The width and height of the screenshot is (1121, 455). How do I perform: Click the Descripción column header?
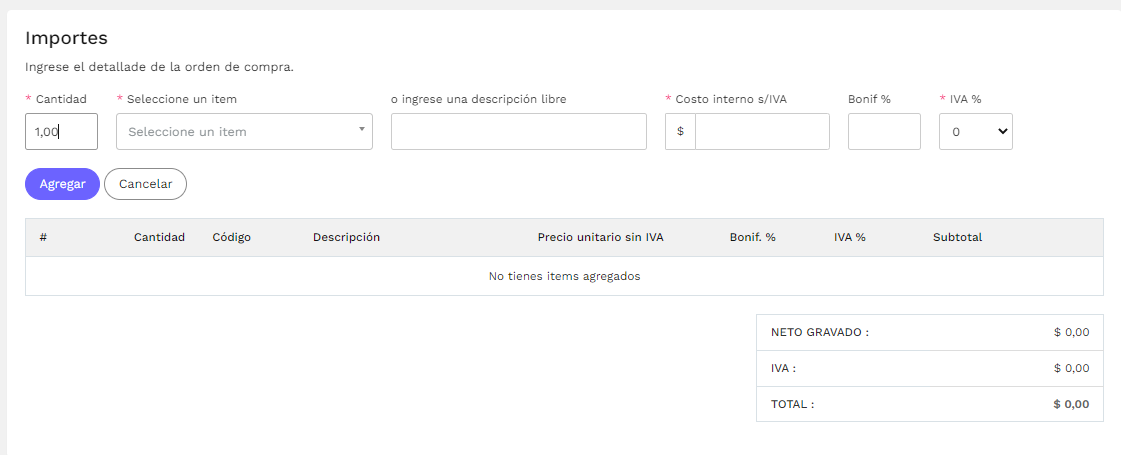[x=346, y=237]
